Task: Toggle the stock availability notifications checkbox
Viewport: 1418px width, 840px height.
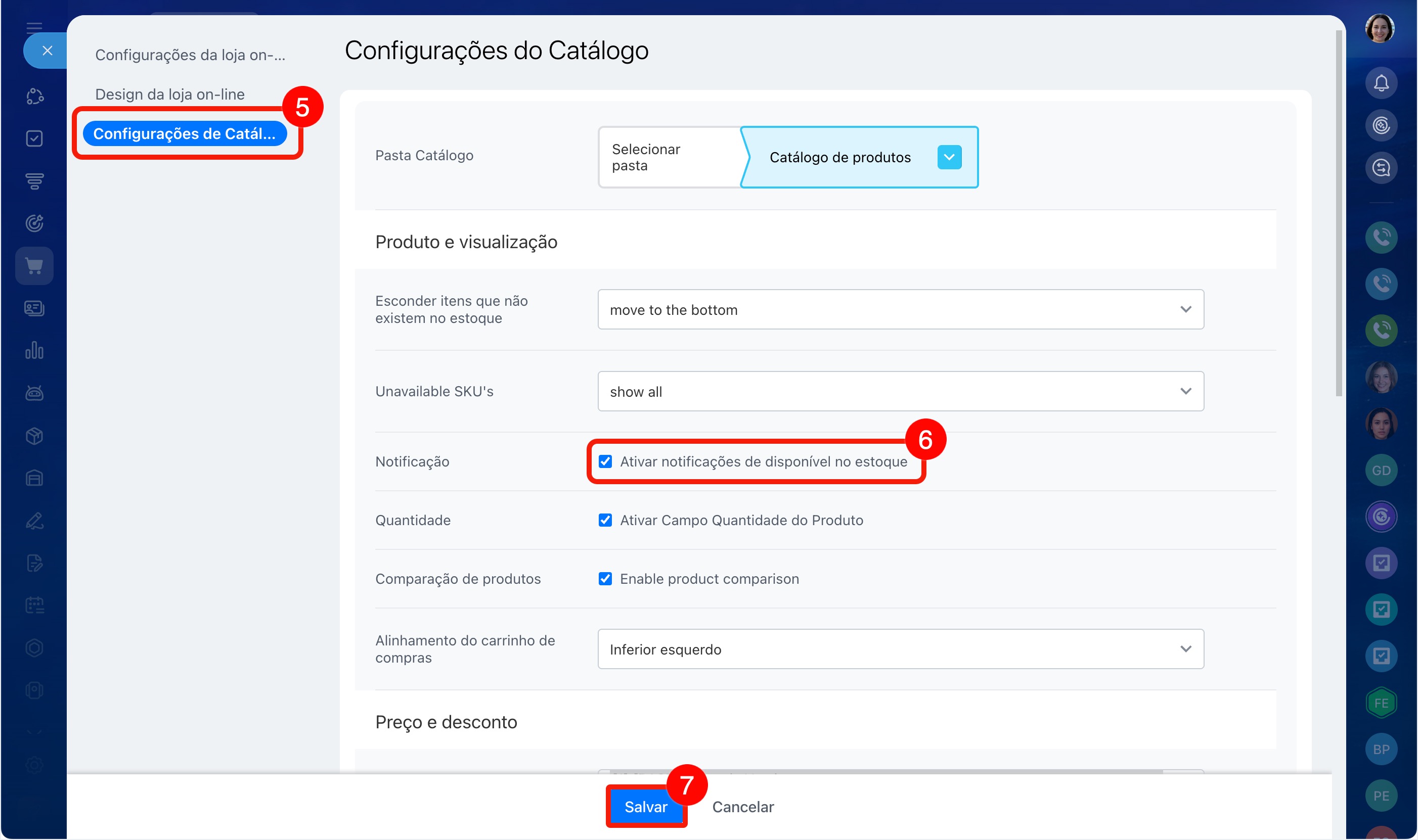Action: coord(605,461)
